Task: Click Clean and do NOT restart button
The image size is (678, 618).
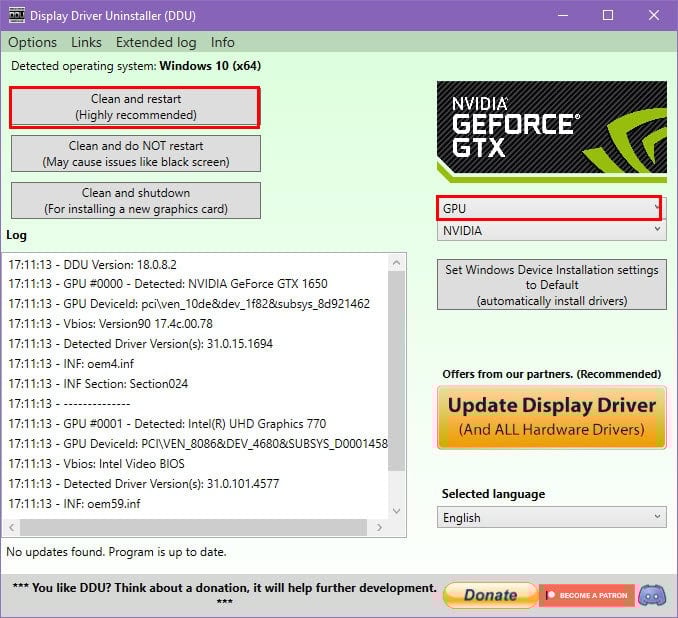Action: pos(135,154)
